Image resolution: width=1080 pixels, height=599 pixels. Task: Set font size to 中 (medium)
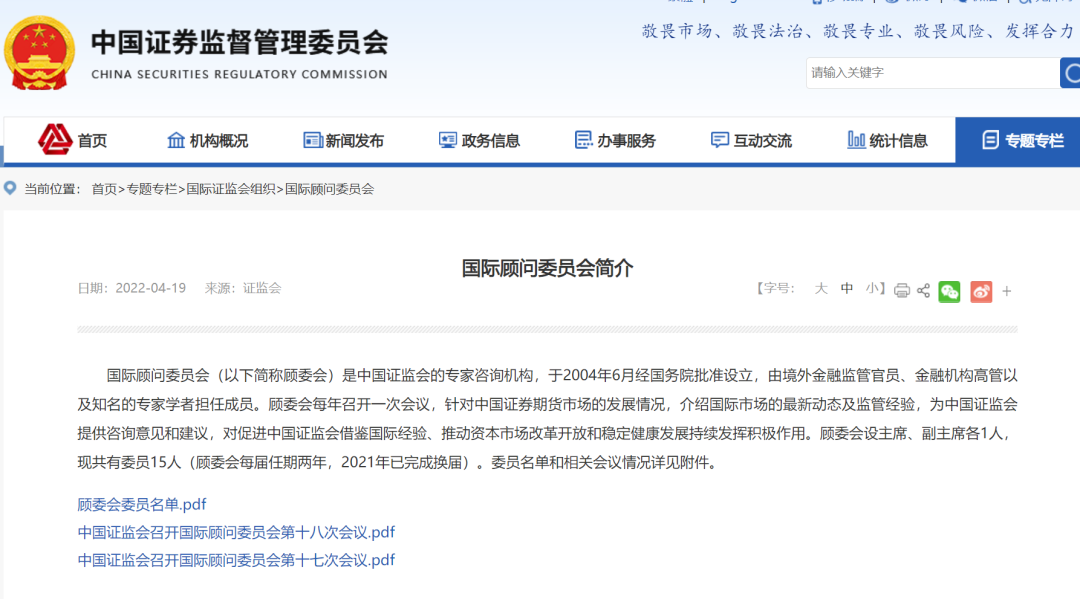(847, 288)
